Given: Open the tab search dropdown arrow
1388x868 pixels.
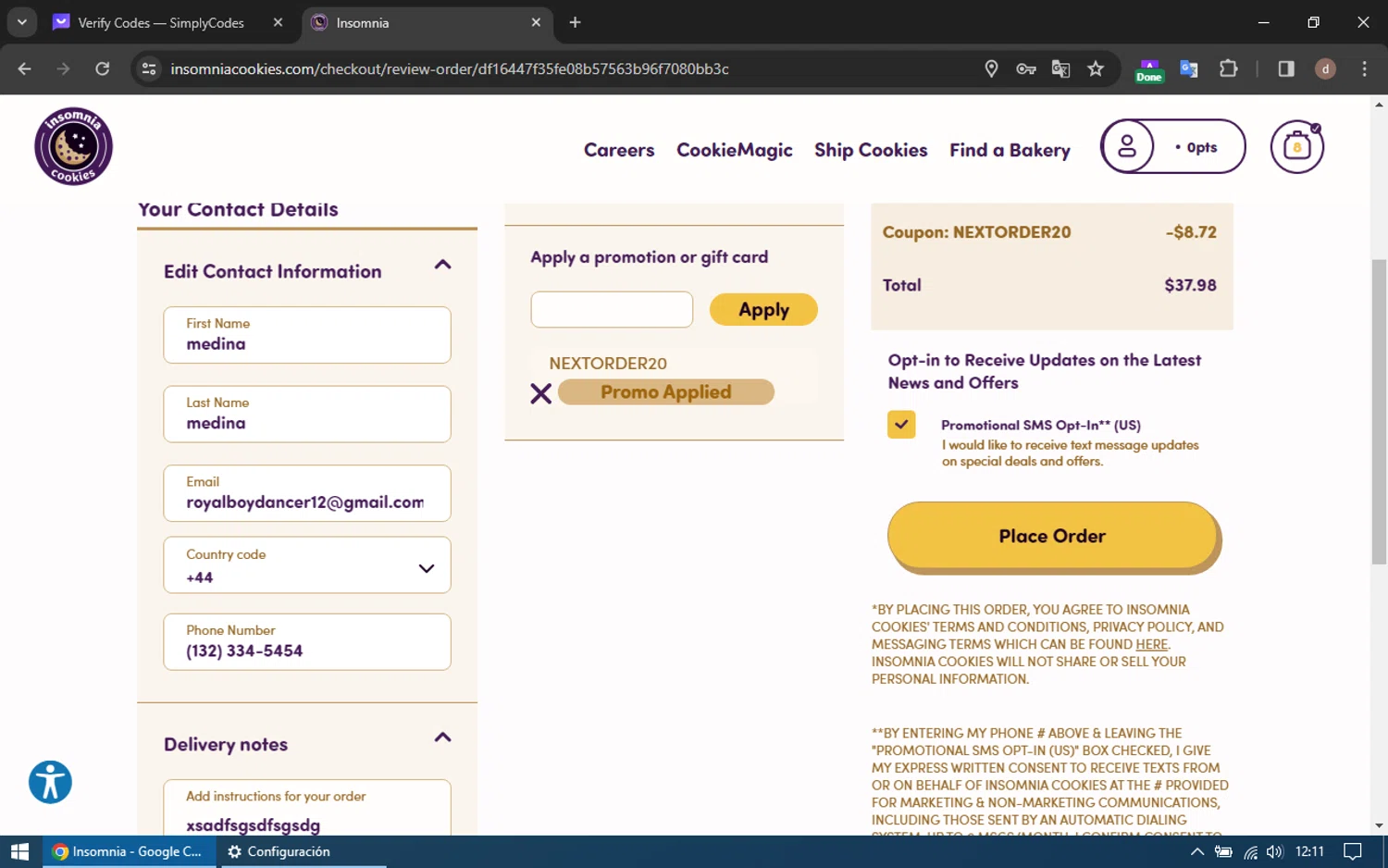Looking at the screenshot, I should (x=21, y=22).
